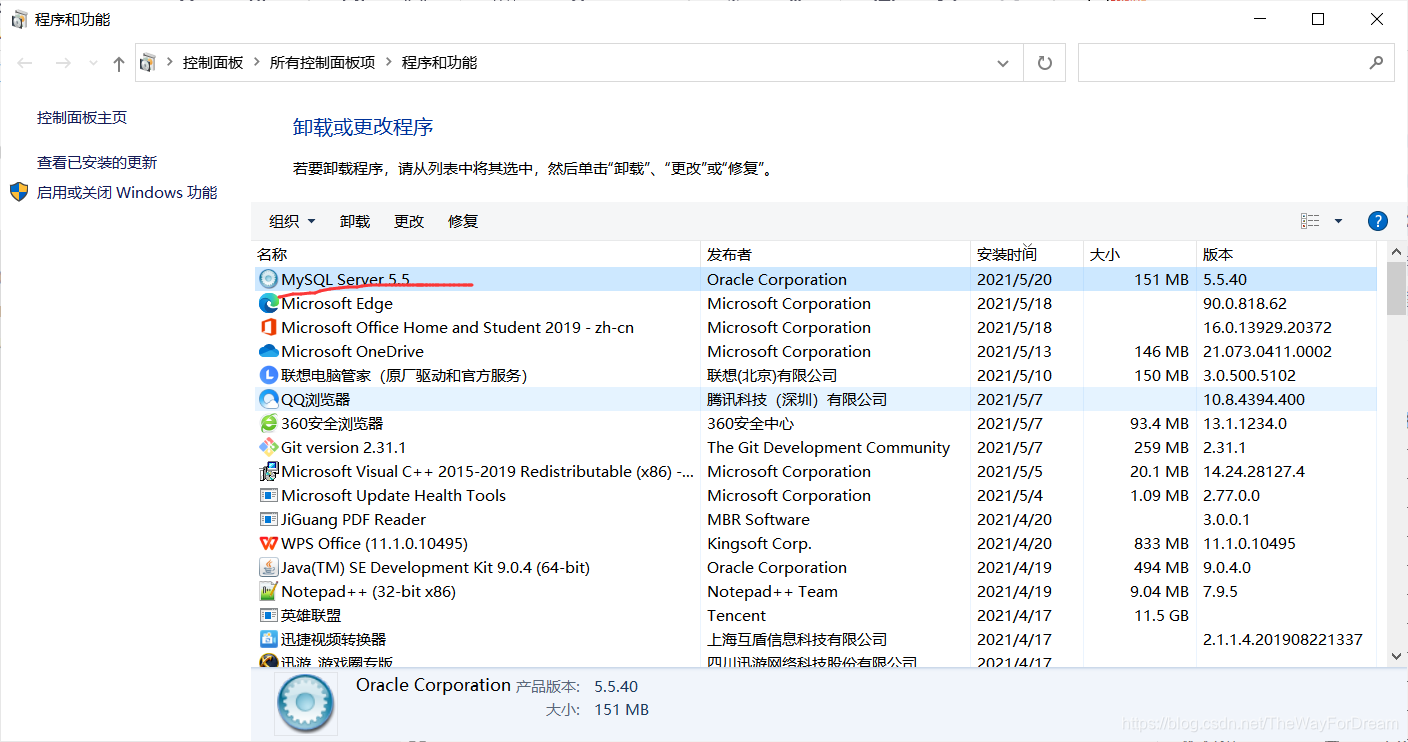Click the Microsoft OneDrive cloud icon
The height and width of the screenshot is (742, 1408).
point(268,351)
